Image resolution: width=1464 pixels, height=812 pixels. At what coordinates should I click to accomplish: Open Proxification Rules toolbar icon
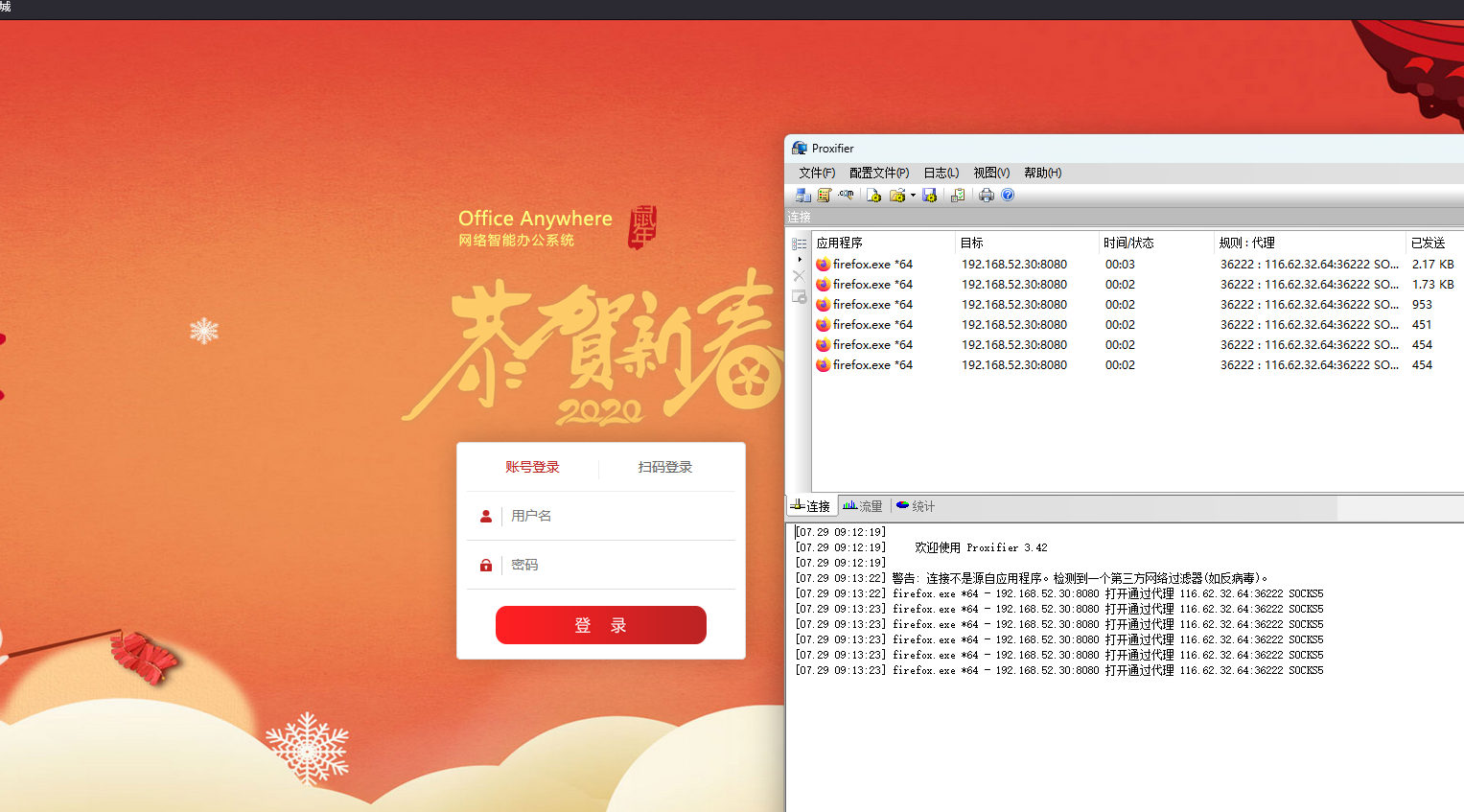pyautogui.click(x=824, y=195)
